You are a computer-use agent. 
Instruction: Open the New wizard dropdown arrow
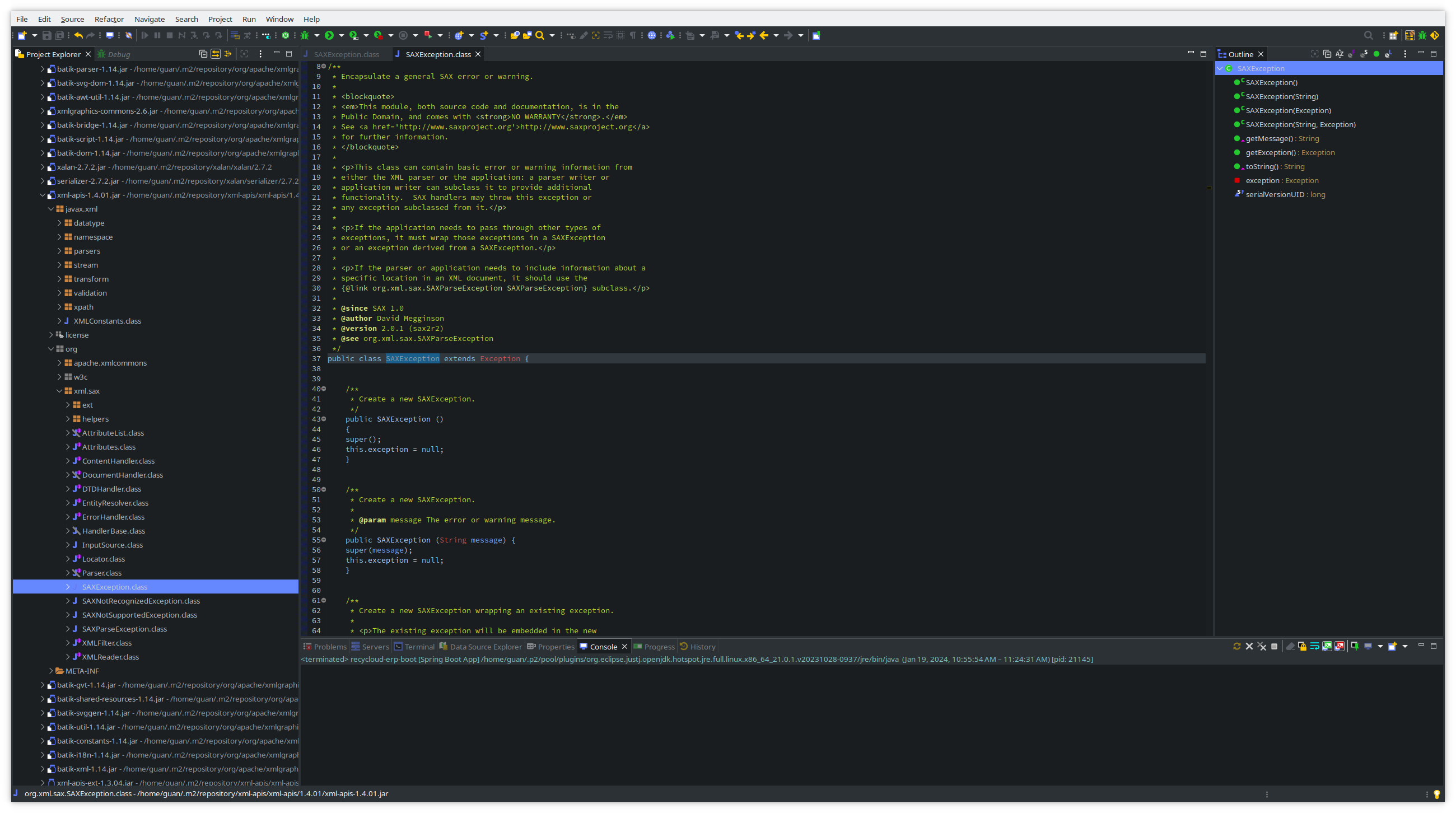[x=34, y=35]
